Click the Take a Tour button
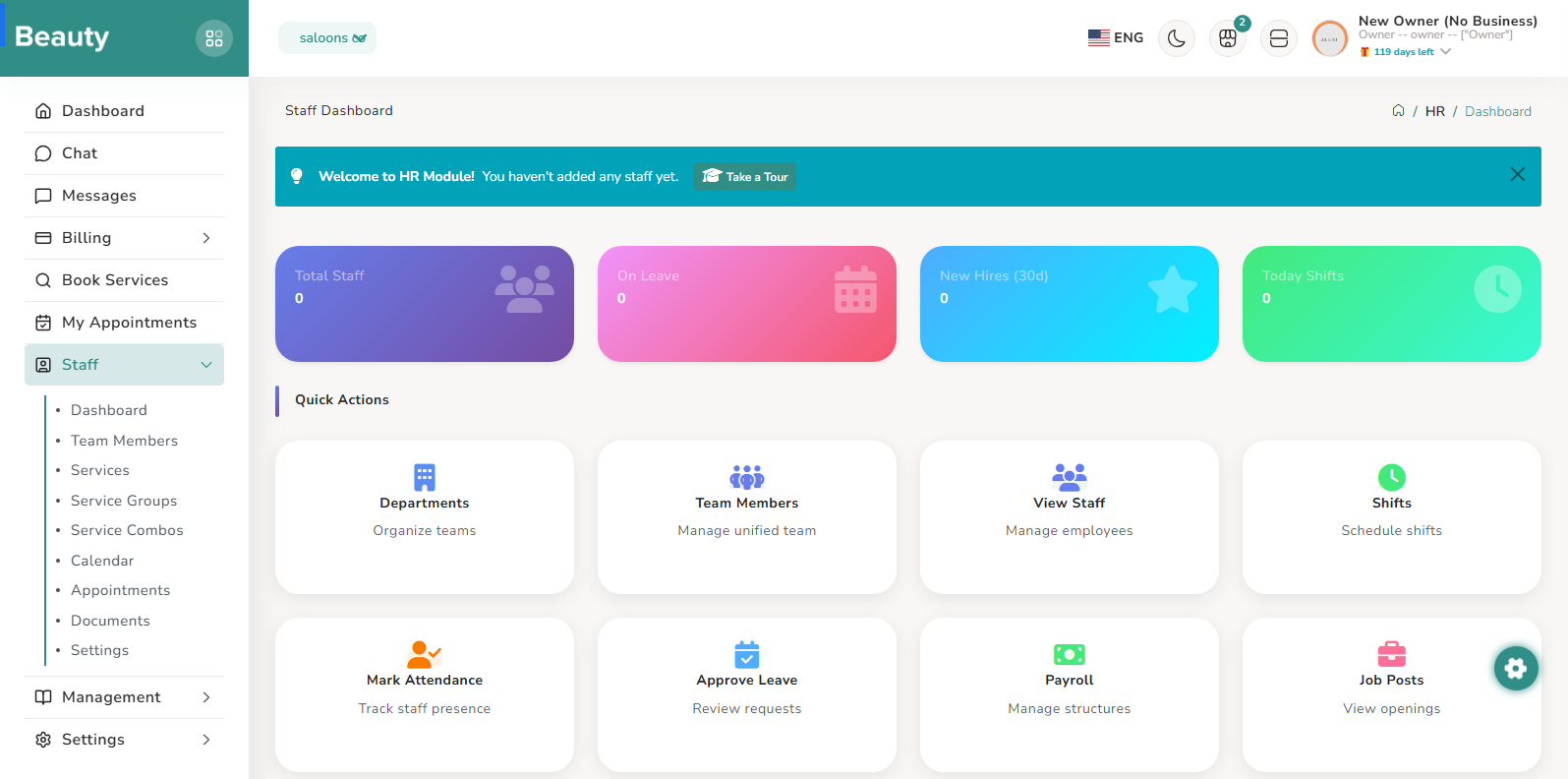Image resolution: width=1568 pixels, height=779 pixels. click(x=745, y=176)
